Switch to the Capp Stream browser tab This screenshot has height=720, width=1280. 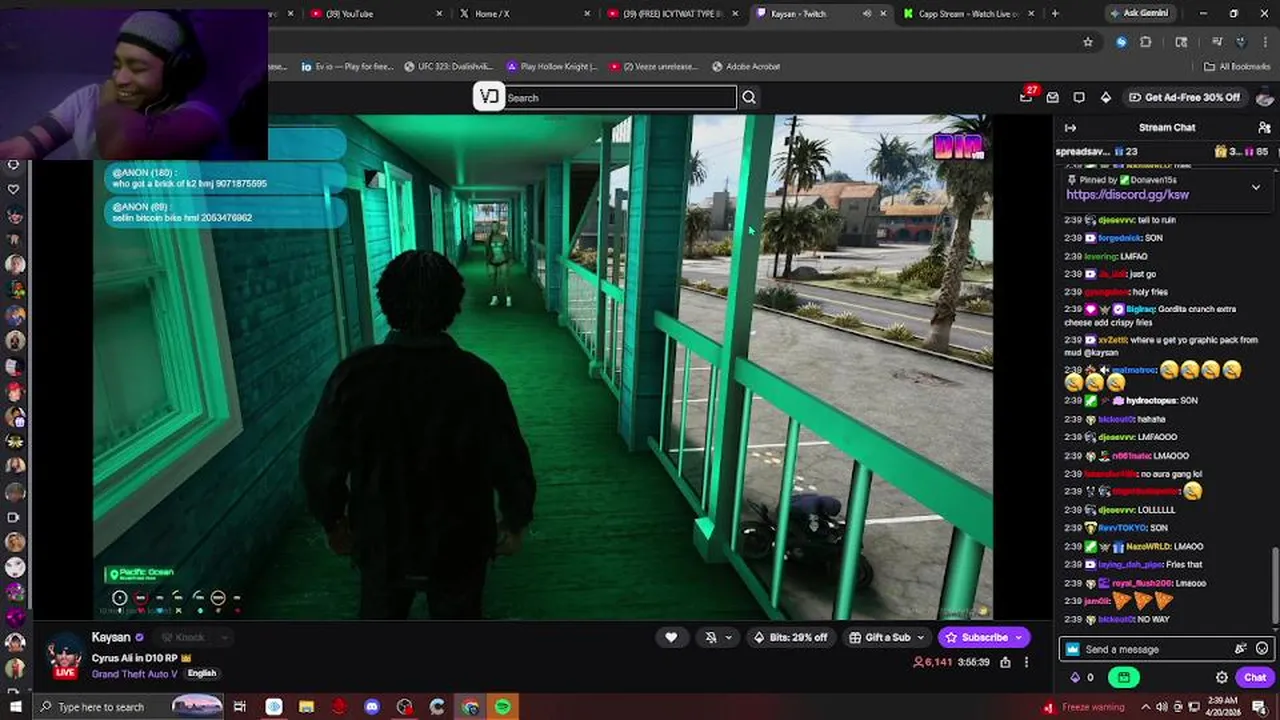click(x=968, y=13)
